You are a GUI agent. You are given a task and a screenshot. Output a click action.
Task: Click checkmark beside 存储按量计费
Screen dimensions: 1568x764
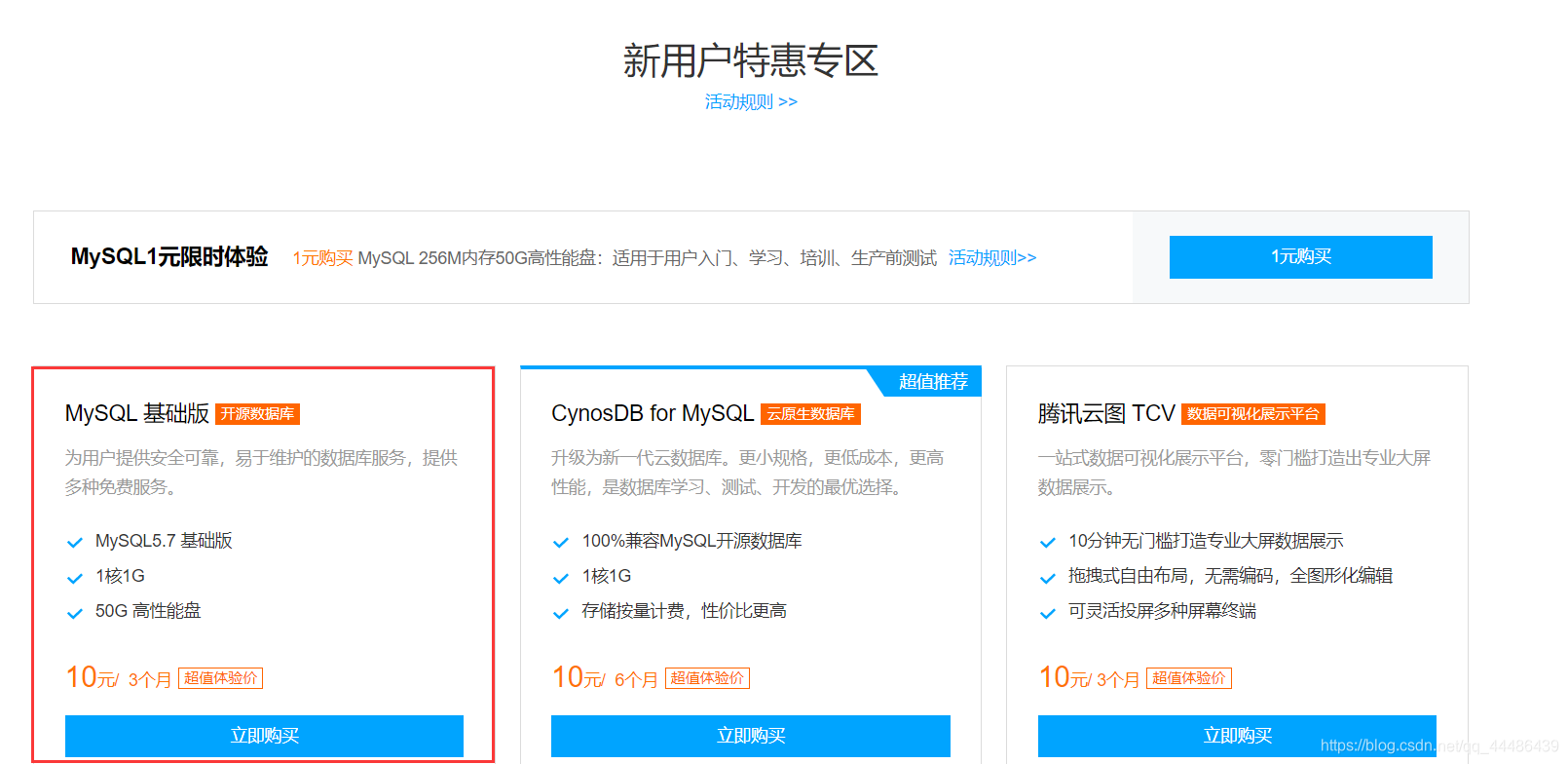560,613
